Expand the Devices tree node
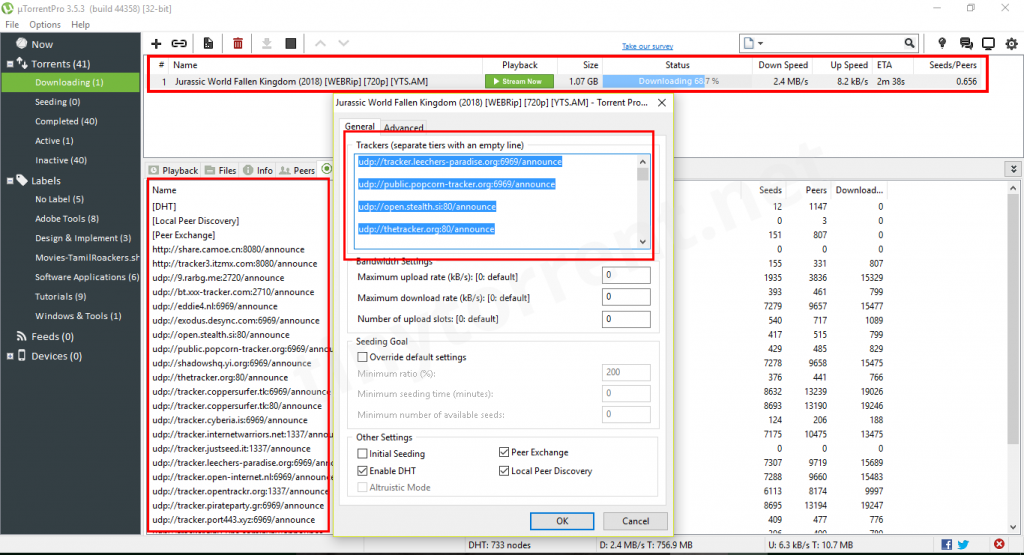The image size is (1024, 555). 10,357
